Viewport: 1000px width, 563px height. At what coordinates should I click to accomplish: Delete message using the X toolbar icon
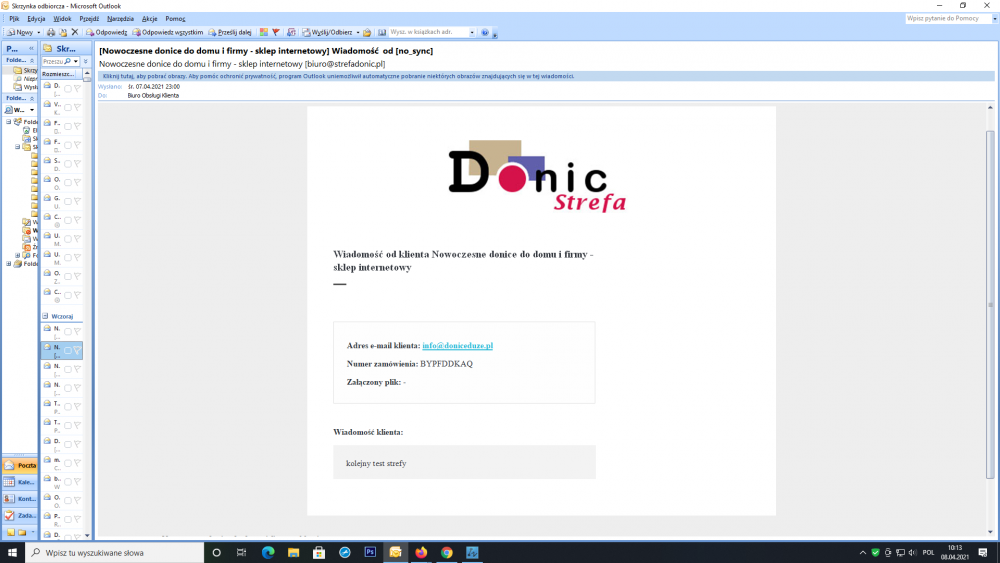click(75, 32)
